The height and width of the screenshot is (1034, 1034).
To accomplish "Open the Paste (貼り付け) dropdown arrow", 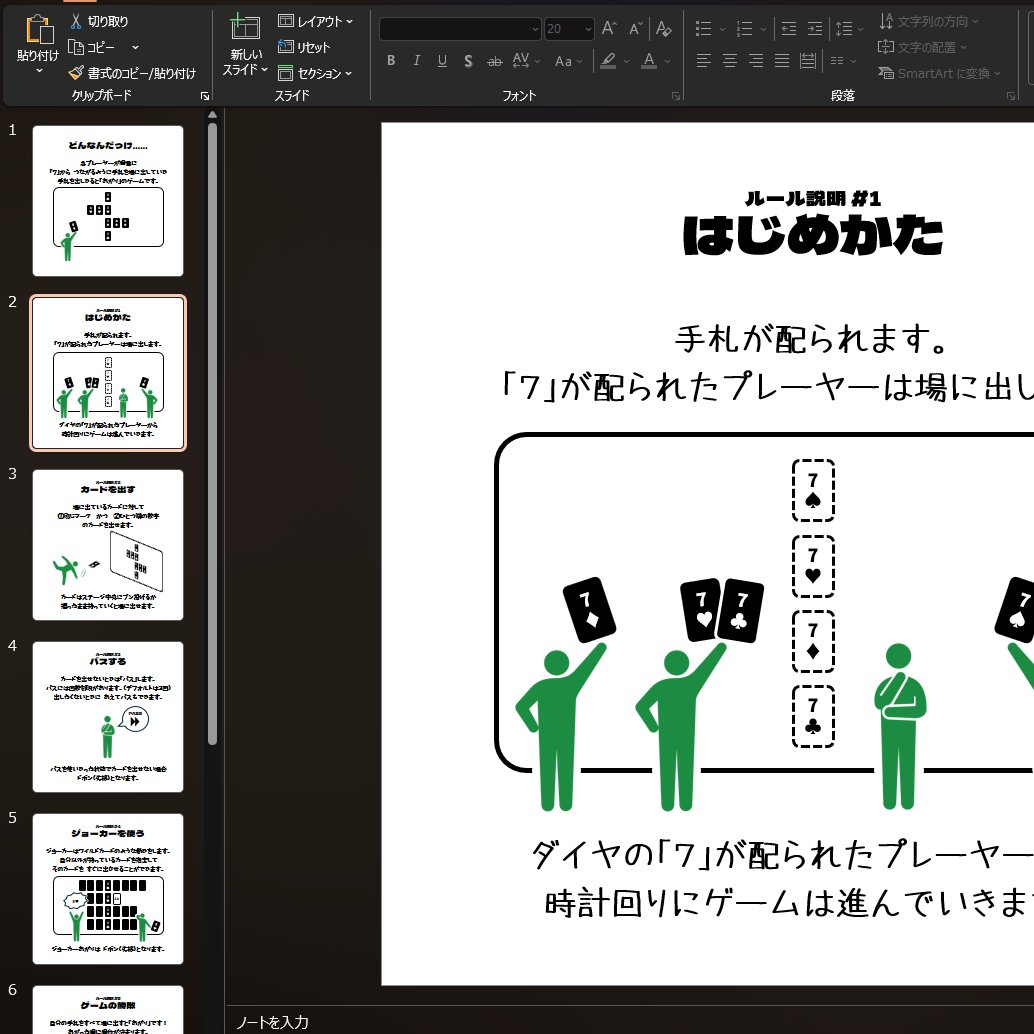I will (39, 70).
